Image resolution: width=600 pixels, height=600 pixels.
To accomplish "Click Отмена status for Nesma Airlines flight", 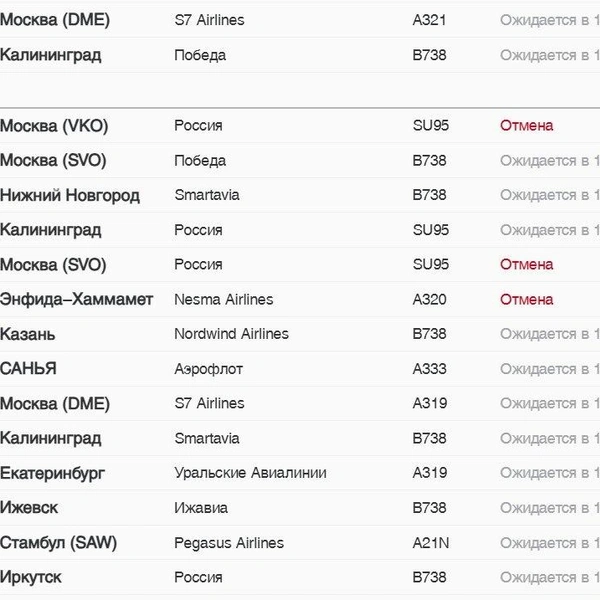I will click(527, 299).
